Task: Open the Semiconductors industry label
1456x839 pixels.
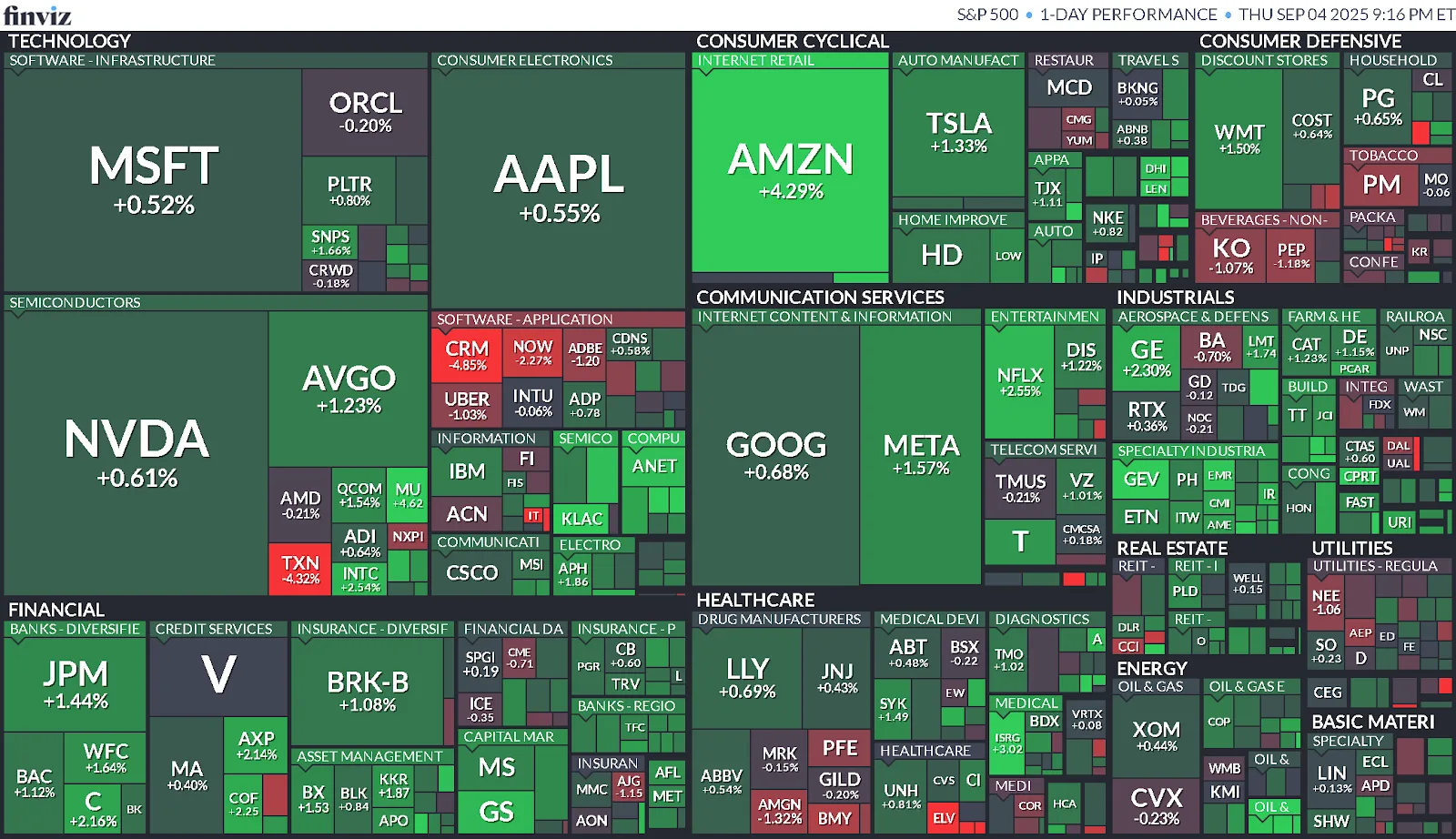Action: pos(76,302)
